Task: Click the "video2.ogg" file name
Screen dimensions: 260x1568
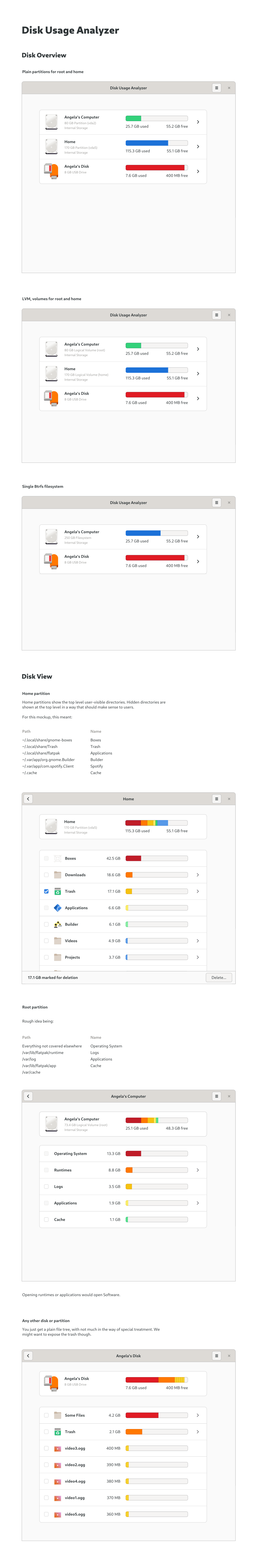Action: (x=75, y=1464)
